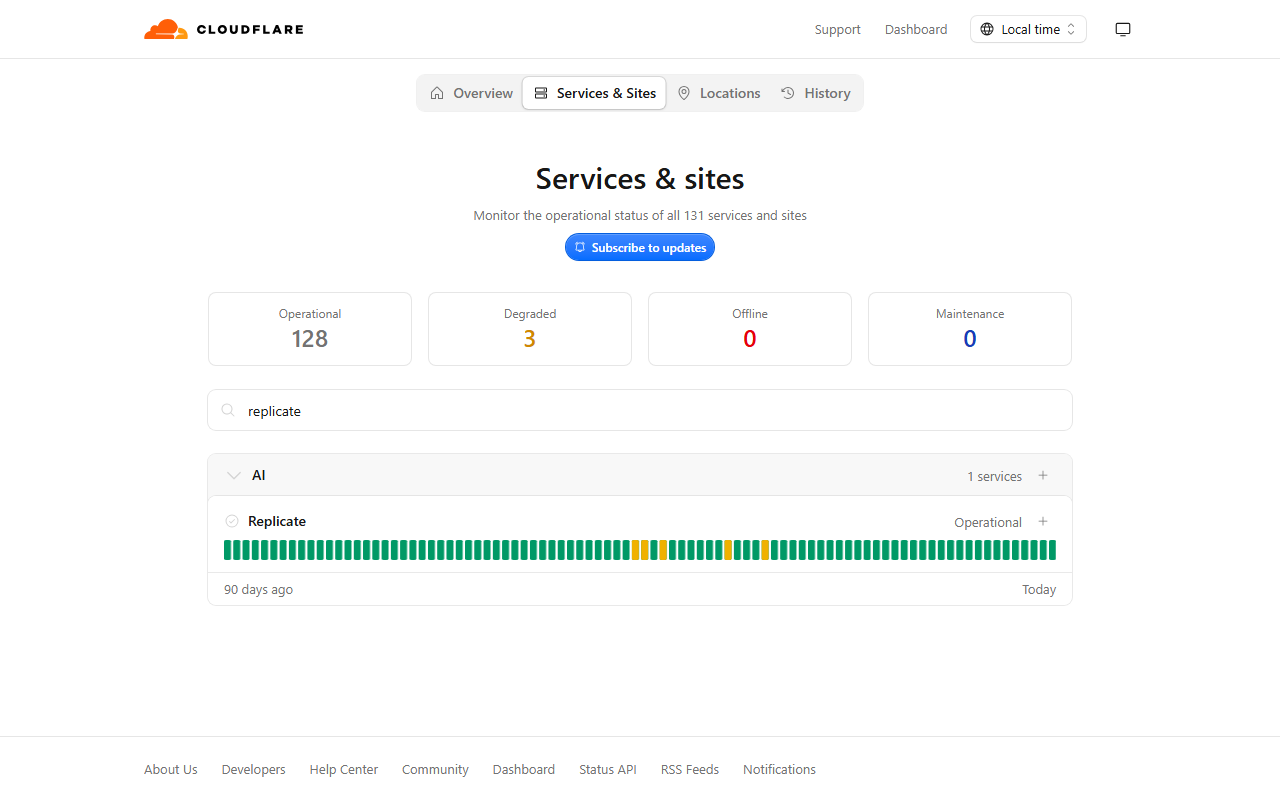Click the Replicate status check icon
The width and height of the screenshot is (1280, 800).
point(232,521)
